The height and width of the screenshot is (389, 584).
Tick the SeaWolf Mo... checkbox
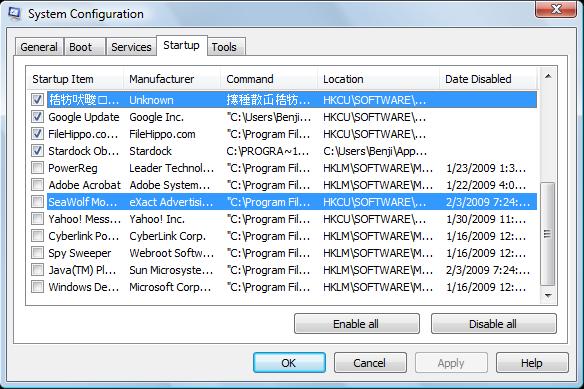point(37,202)
